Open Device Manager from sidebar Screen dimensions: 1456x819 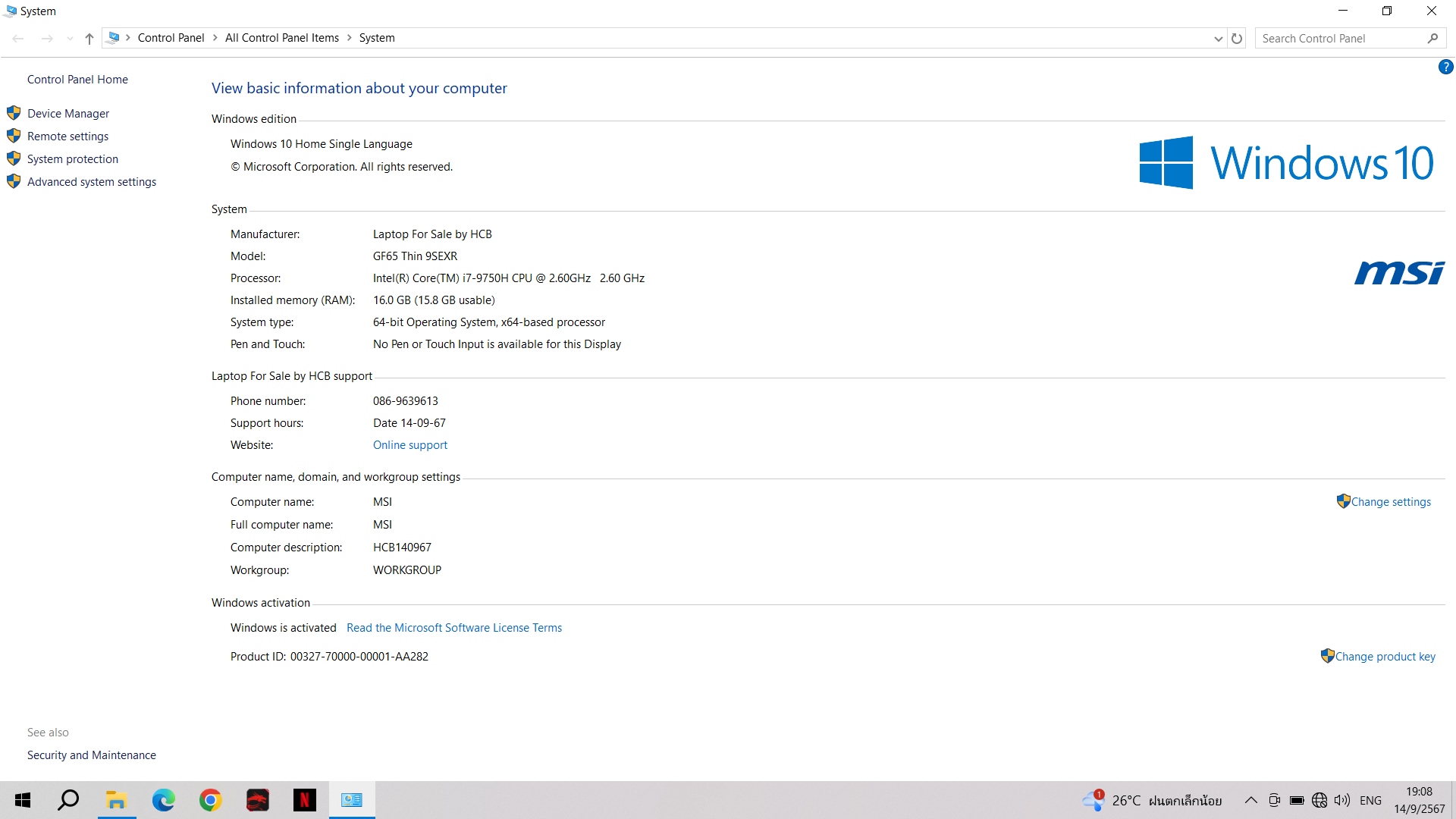[68, 114]
